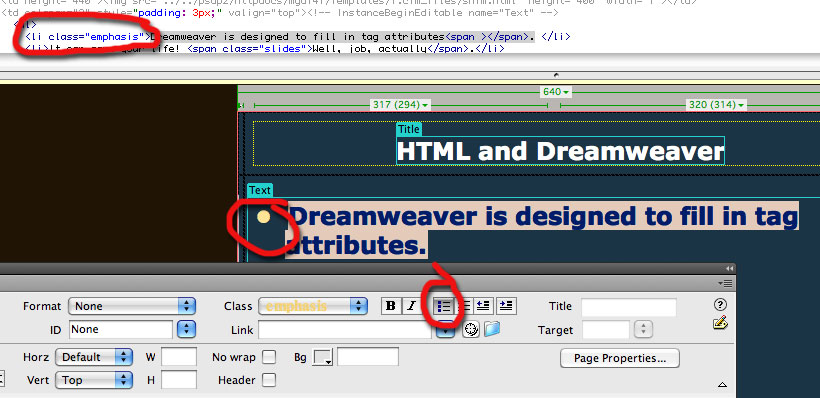Click the HTML and Dreamweaver heading

point(560,151)
